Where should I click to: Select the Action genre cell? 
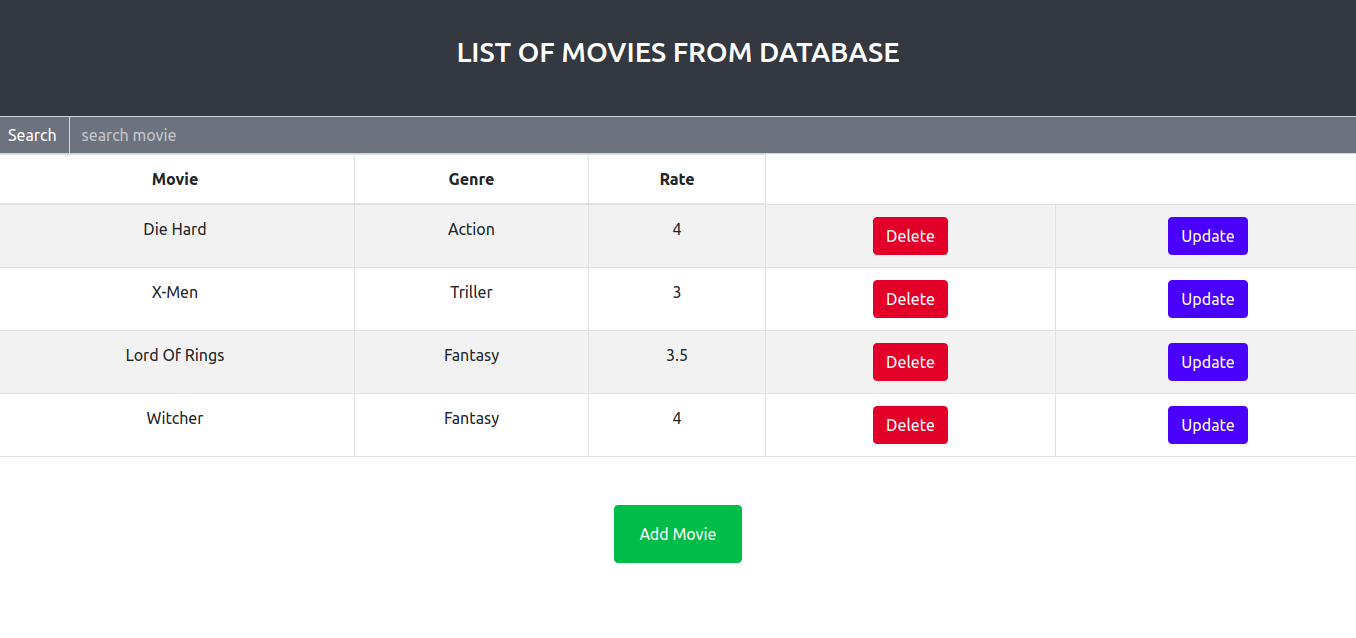(x=471, y=229)
